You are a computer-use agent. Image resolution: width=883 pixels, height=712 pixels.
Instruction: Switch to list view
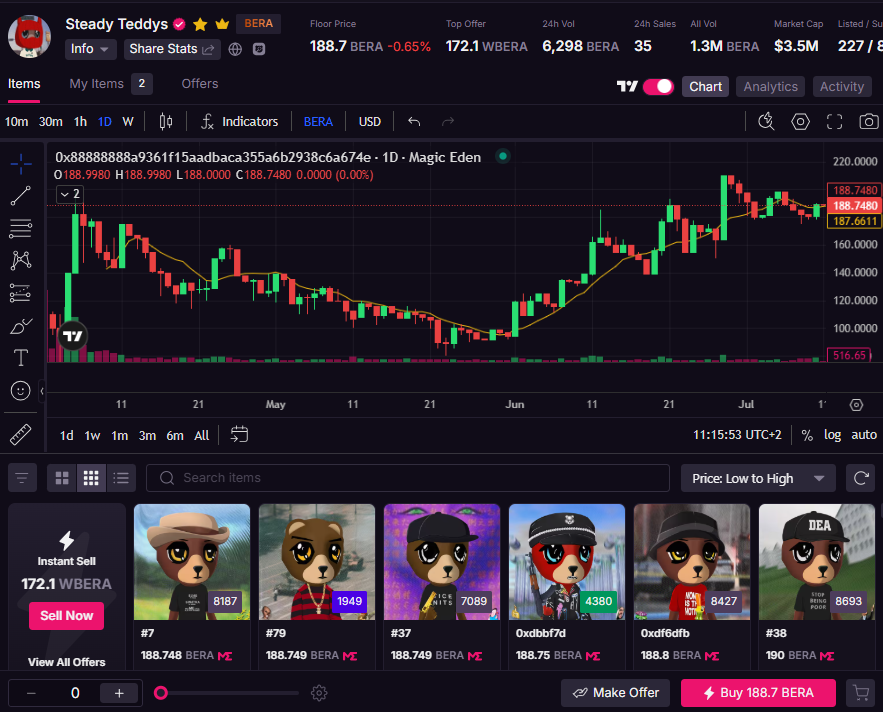[121, 478]
